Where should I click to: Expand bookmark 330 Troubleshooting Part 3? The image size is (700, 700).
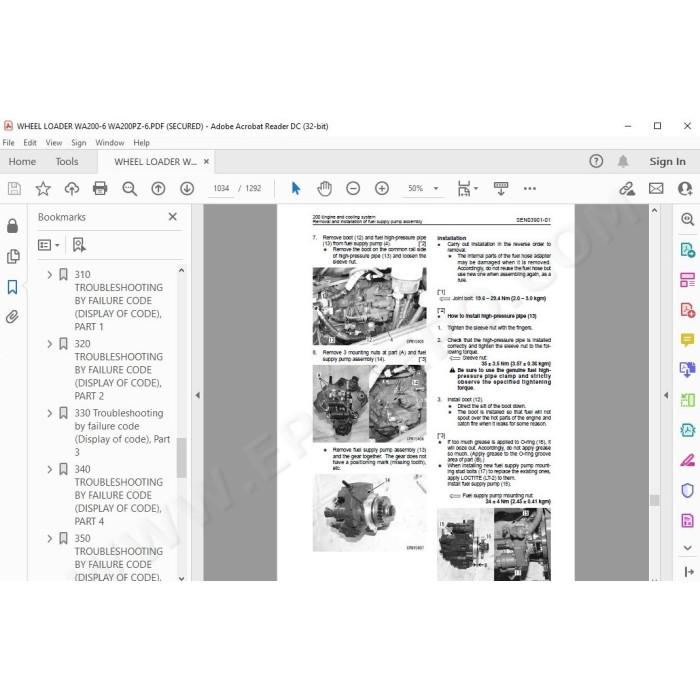[x=50, y=413]
